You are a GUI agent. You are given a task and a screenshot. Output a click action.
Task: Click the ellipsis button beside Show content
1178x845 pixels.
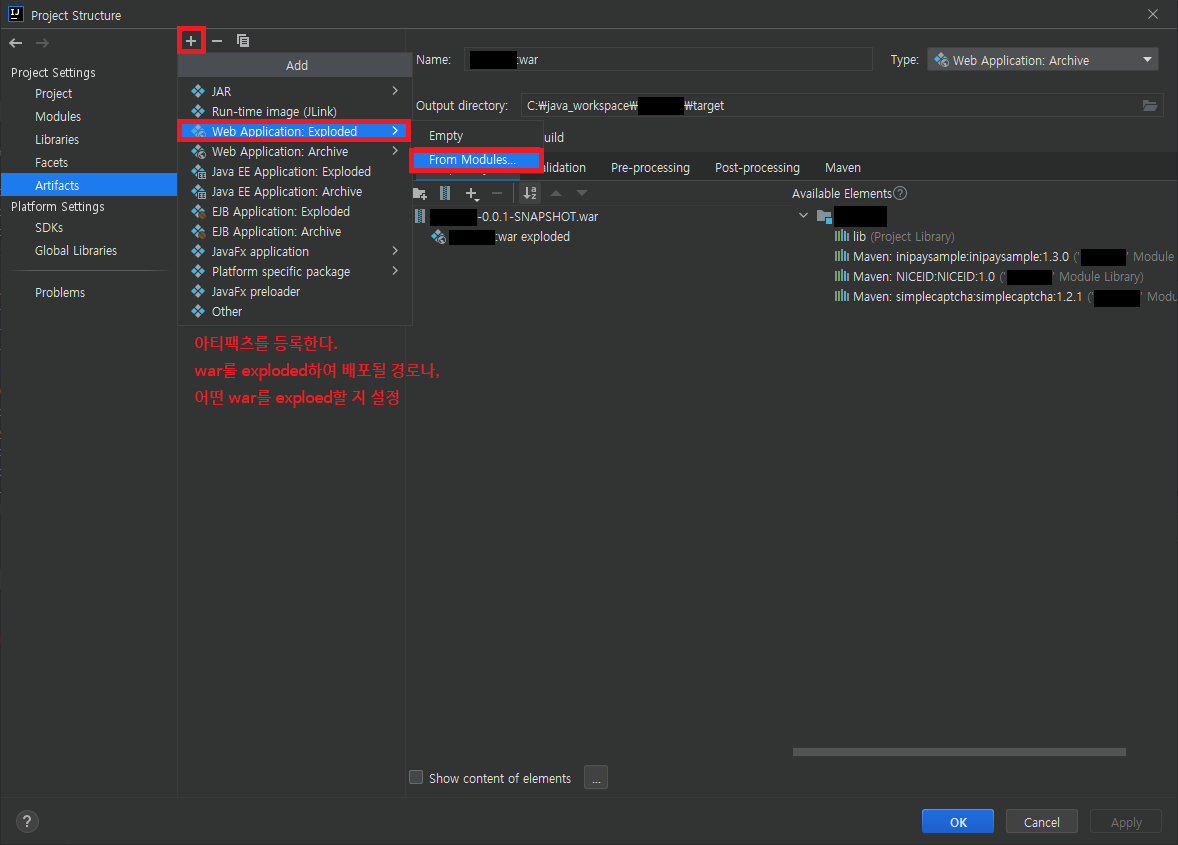[x=596, y=778]
